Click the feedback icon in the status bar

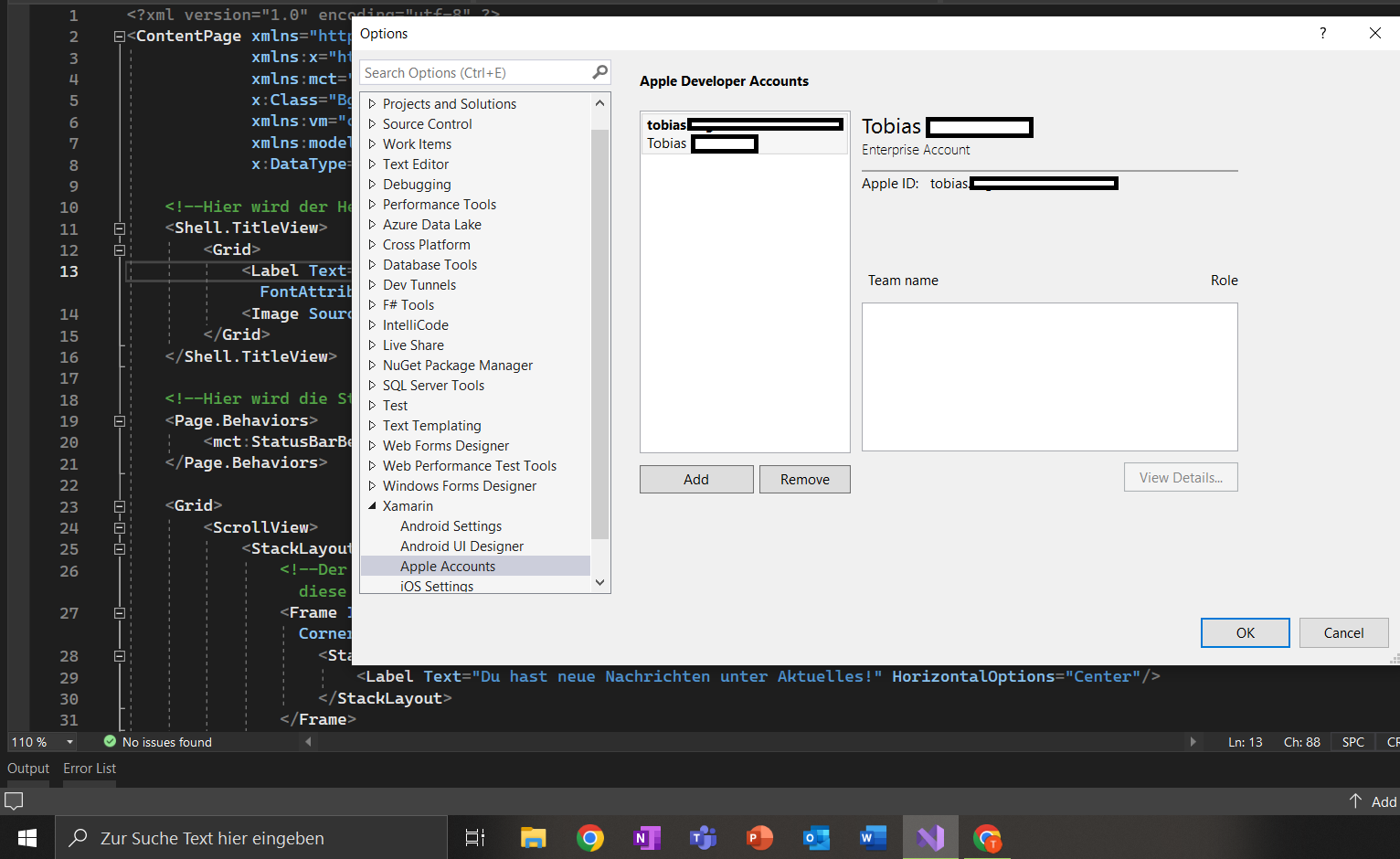tap(14, 801)
